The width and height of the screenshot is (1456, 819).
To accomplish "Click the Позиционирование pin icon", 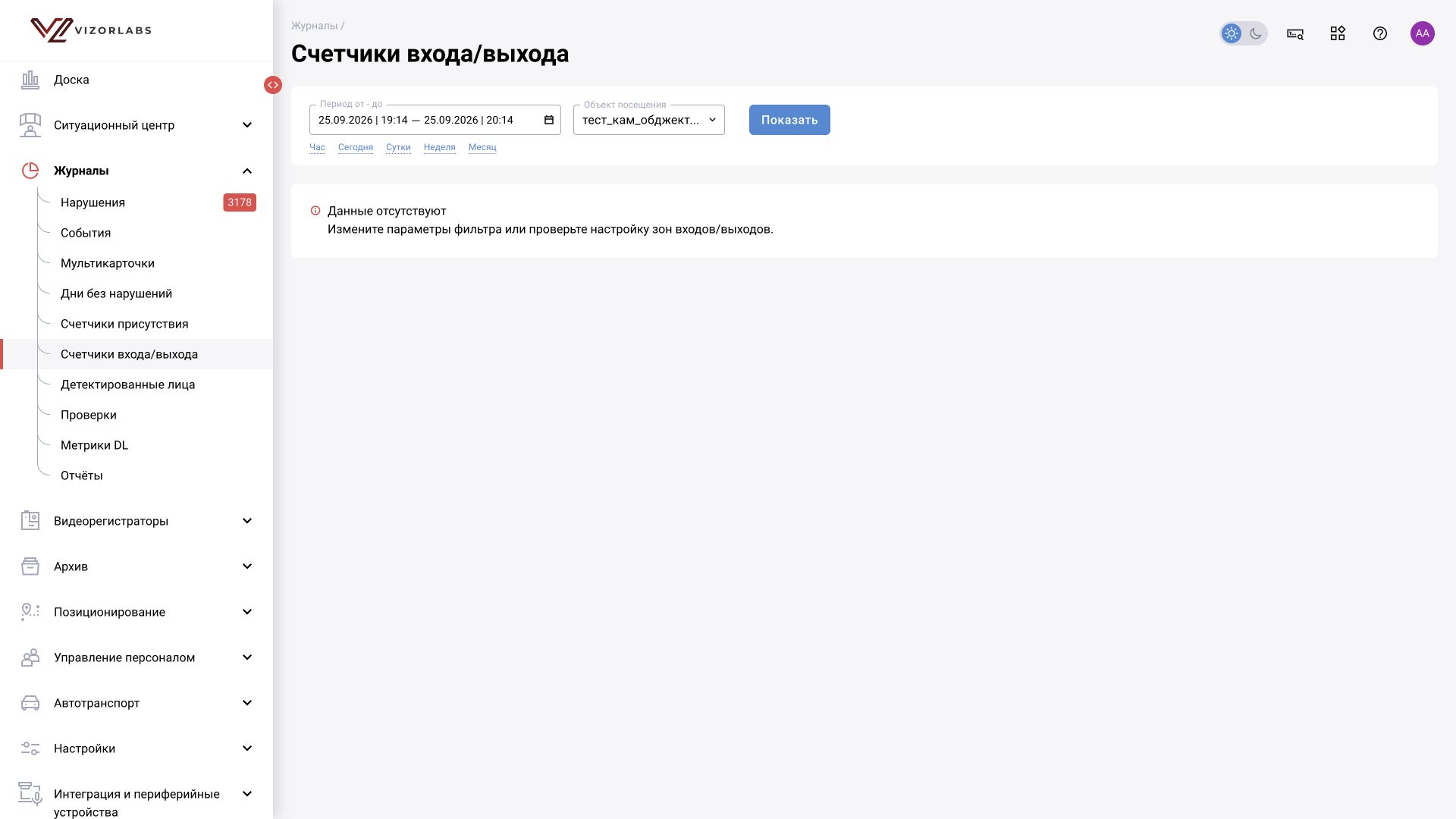I will (x=30, y=612).
